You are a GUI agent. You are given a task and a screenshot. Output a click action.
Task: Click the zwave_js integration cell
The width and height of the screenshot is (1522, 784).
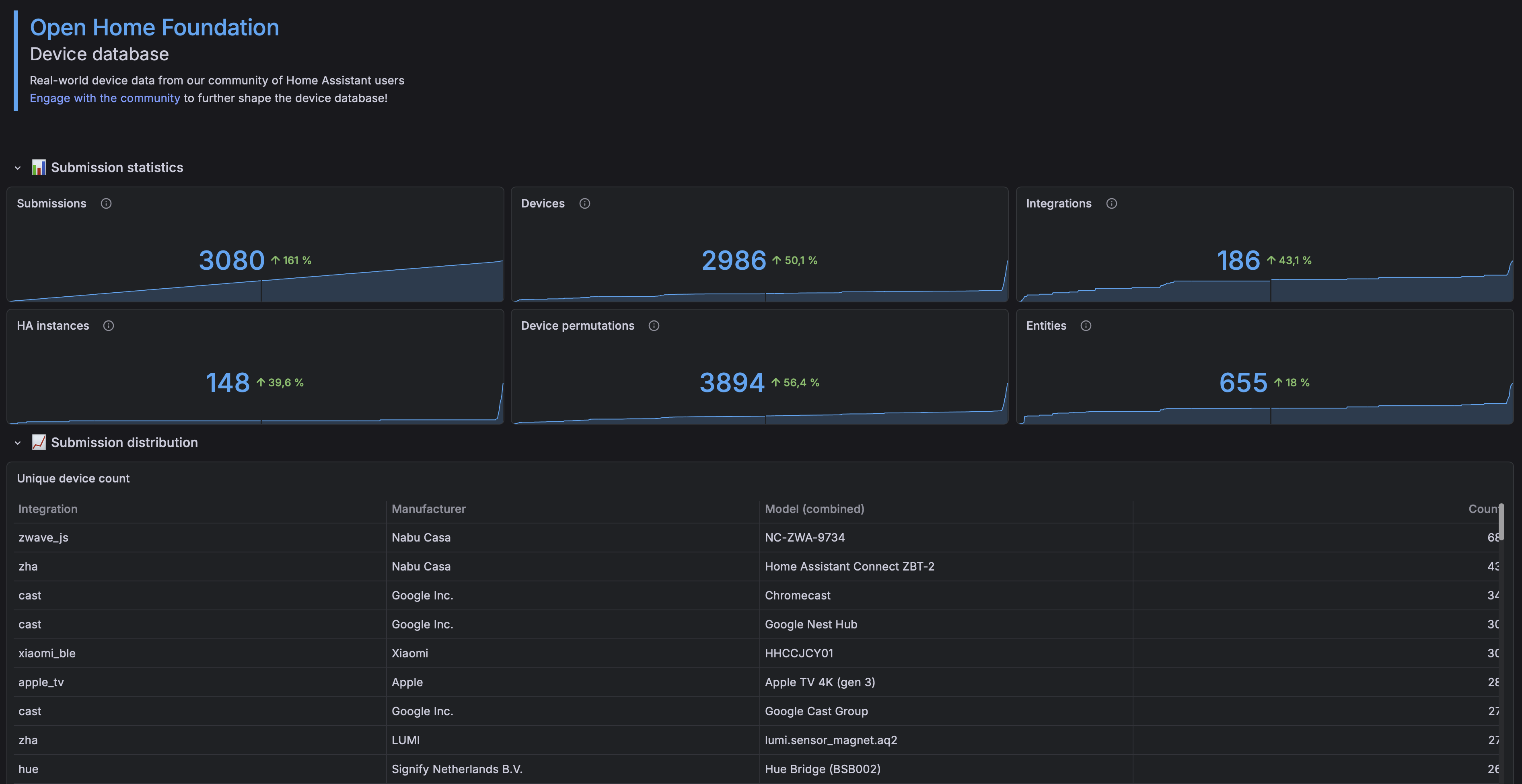point(43,538)
